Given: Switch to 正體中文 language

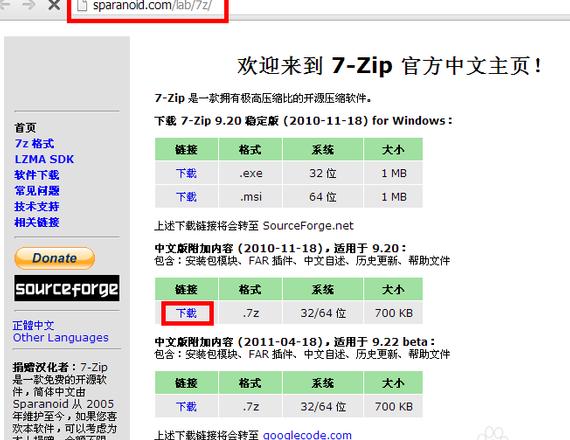Looking at the screenshot, I should click(33, 325).
